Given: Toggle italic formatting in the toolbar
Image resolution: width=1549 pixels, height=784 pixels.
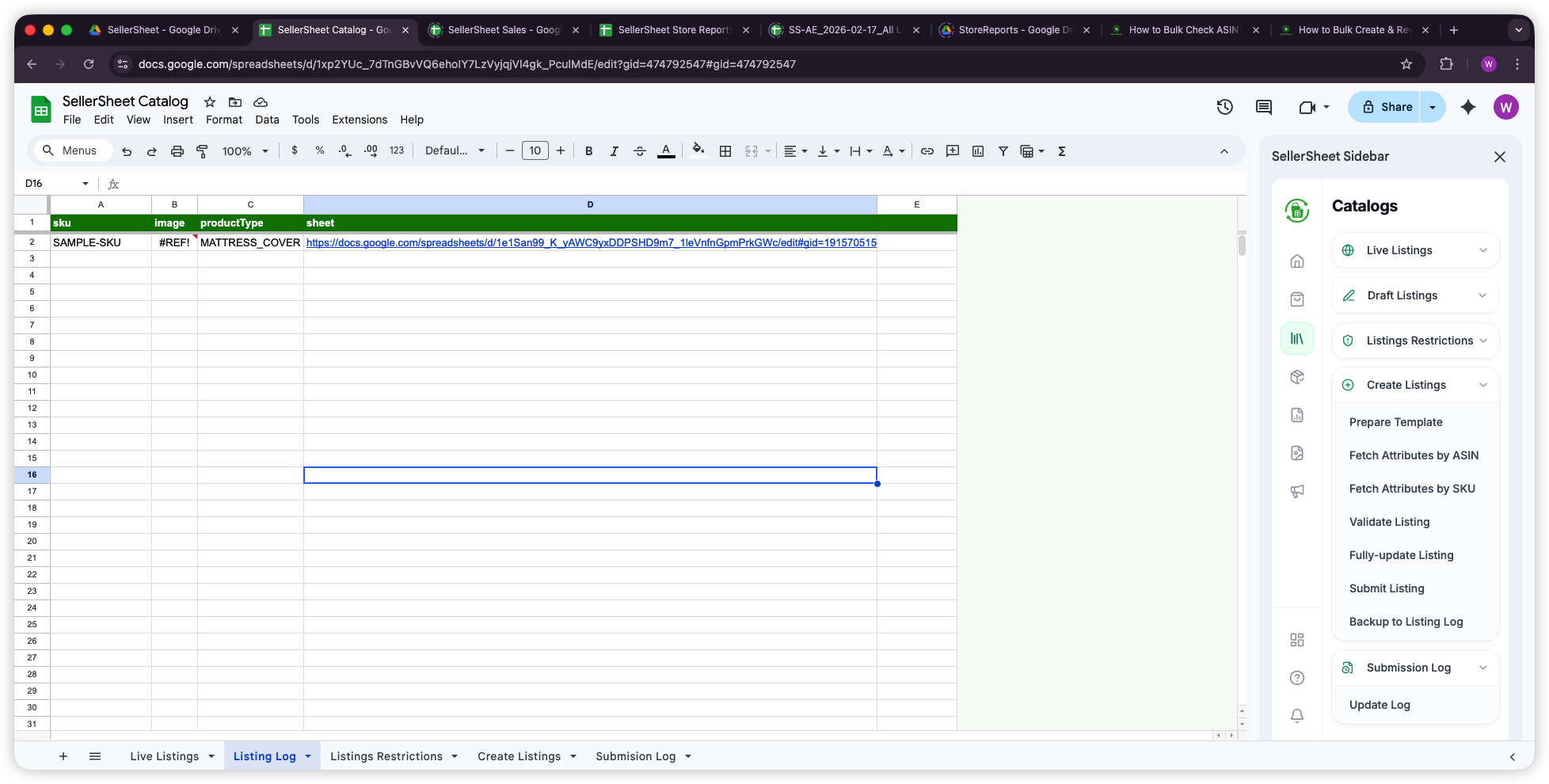Looking at the screenshot, I should click(x=614, y=150).
